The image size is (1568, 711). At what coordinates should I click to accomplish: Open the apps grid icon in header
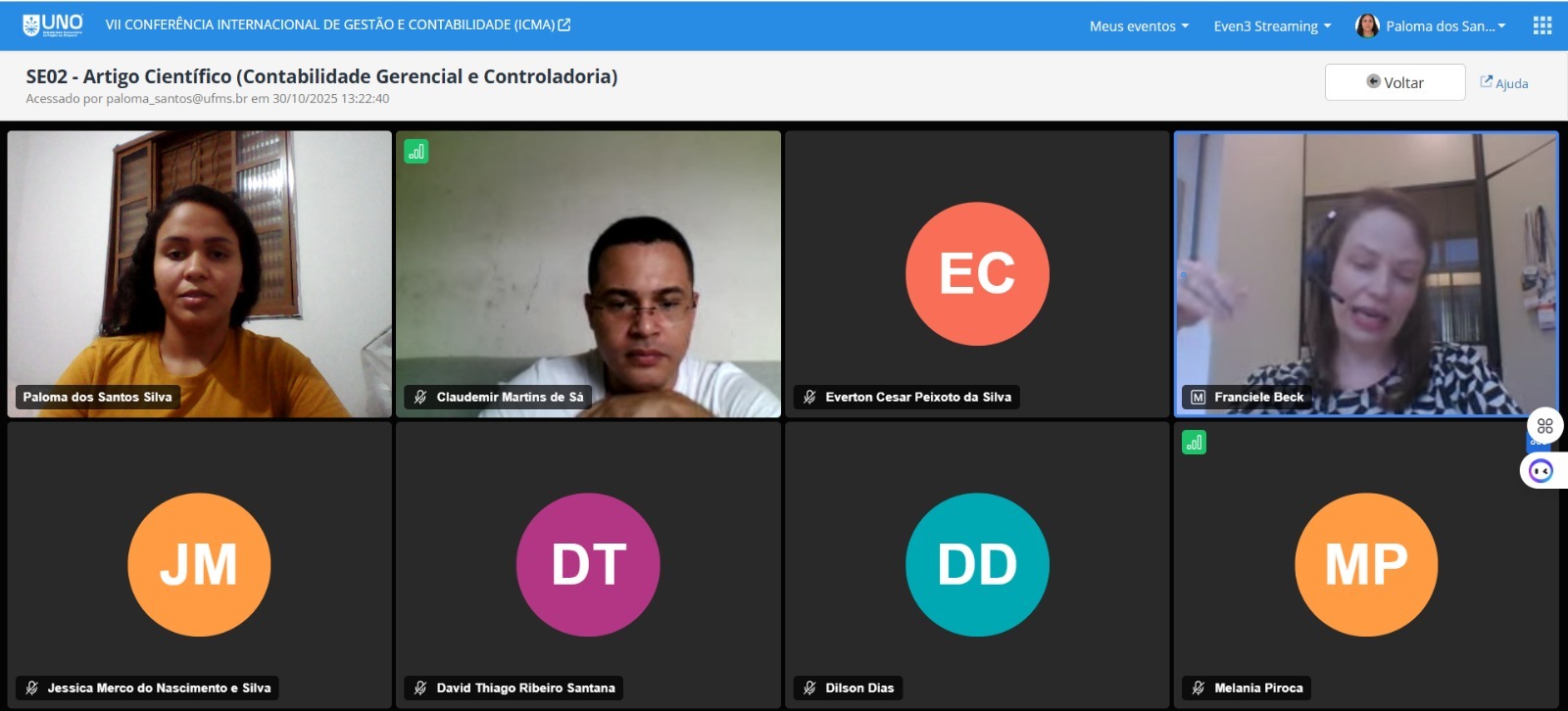tap(1542, 25)
